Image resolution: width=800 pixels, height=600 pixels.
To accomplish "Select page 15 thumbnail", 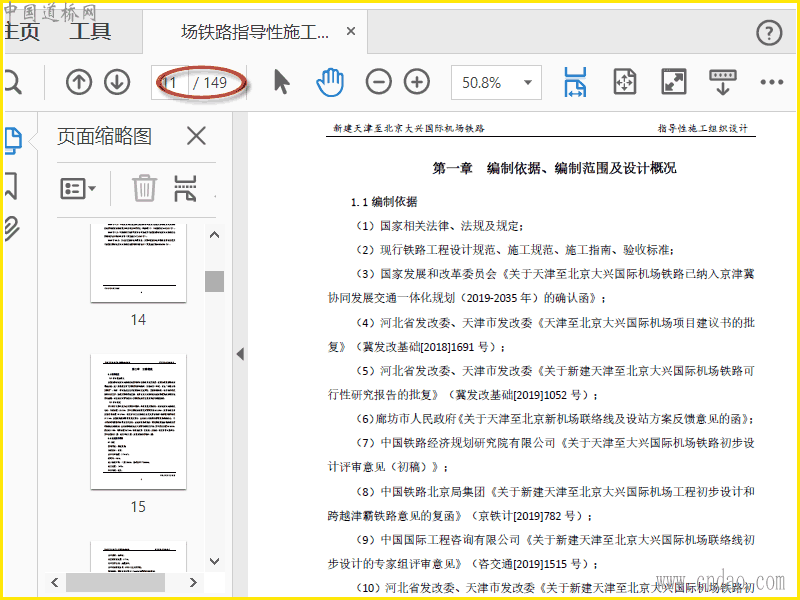I will (x=138, y=422).
